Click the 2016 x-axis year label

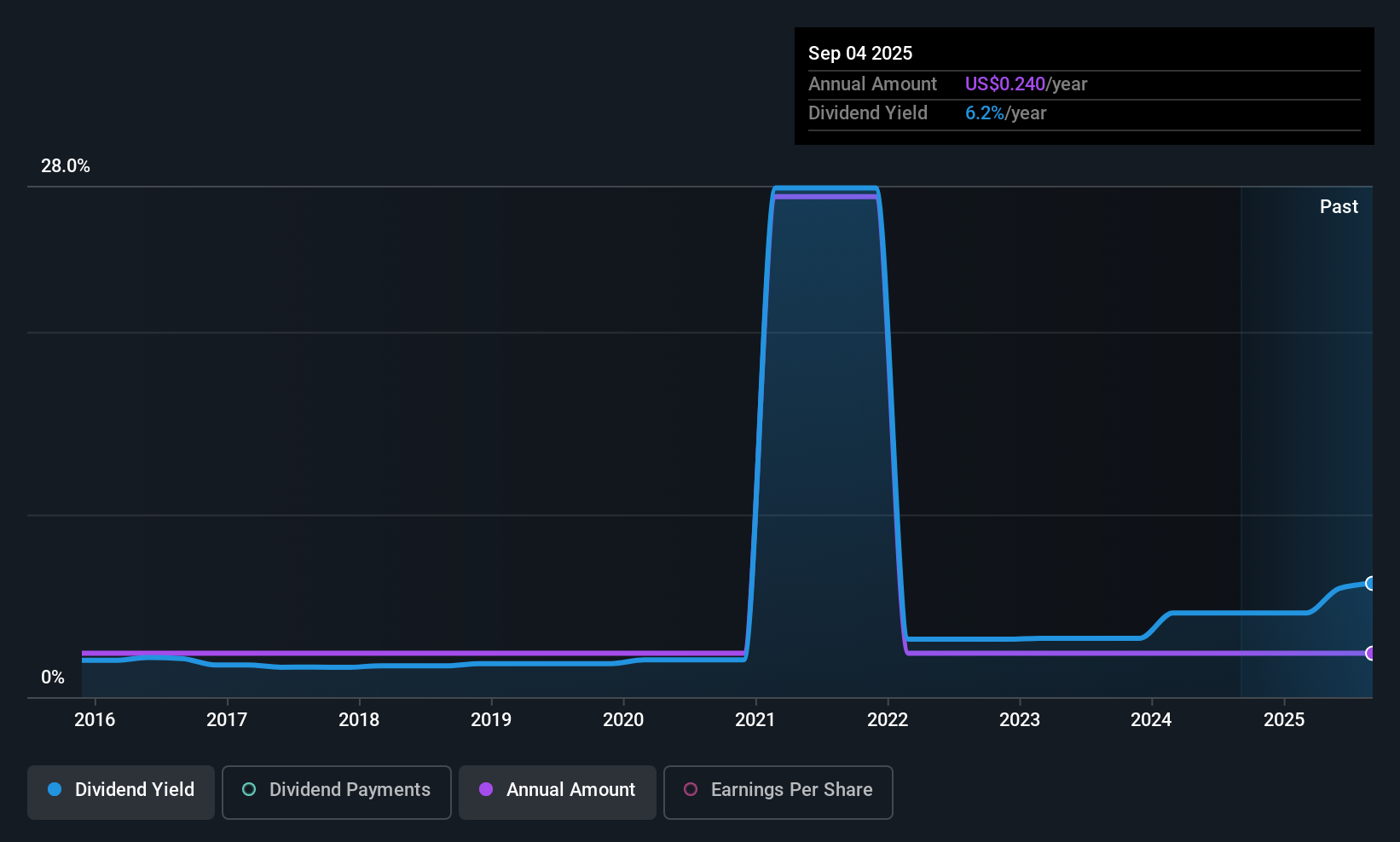(95, 719)
